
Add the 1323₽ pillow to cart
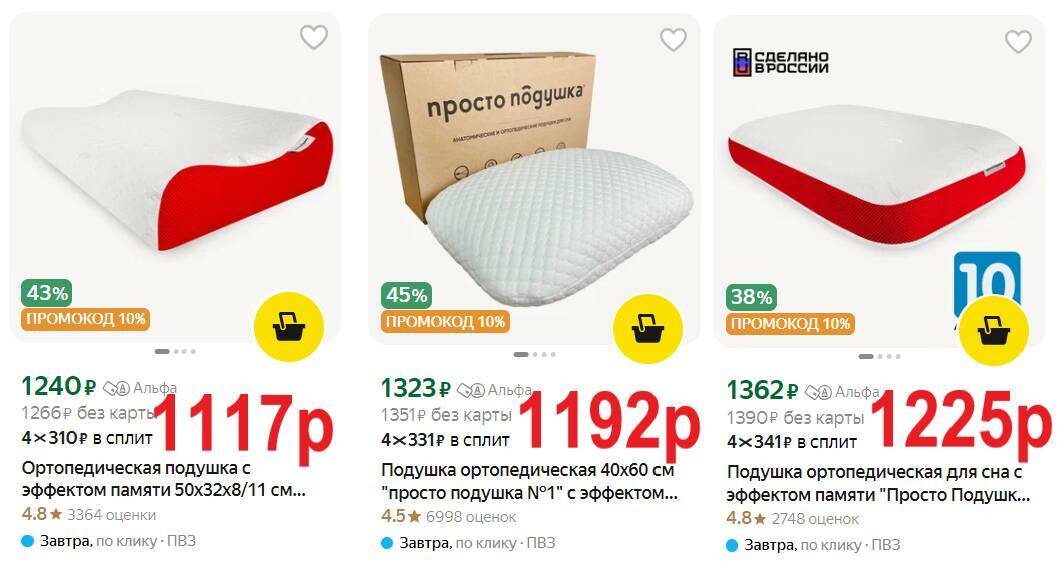pyautogui.click(x=648, y=329)
